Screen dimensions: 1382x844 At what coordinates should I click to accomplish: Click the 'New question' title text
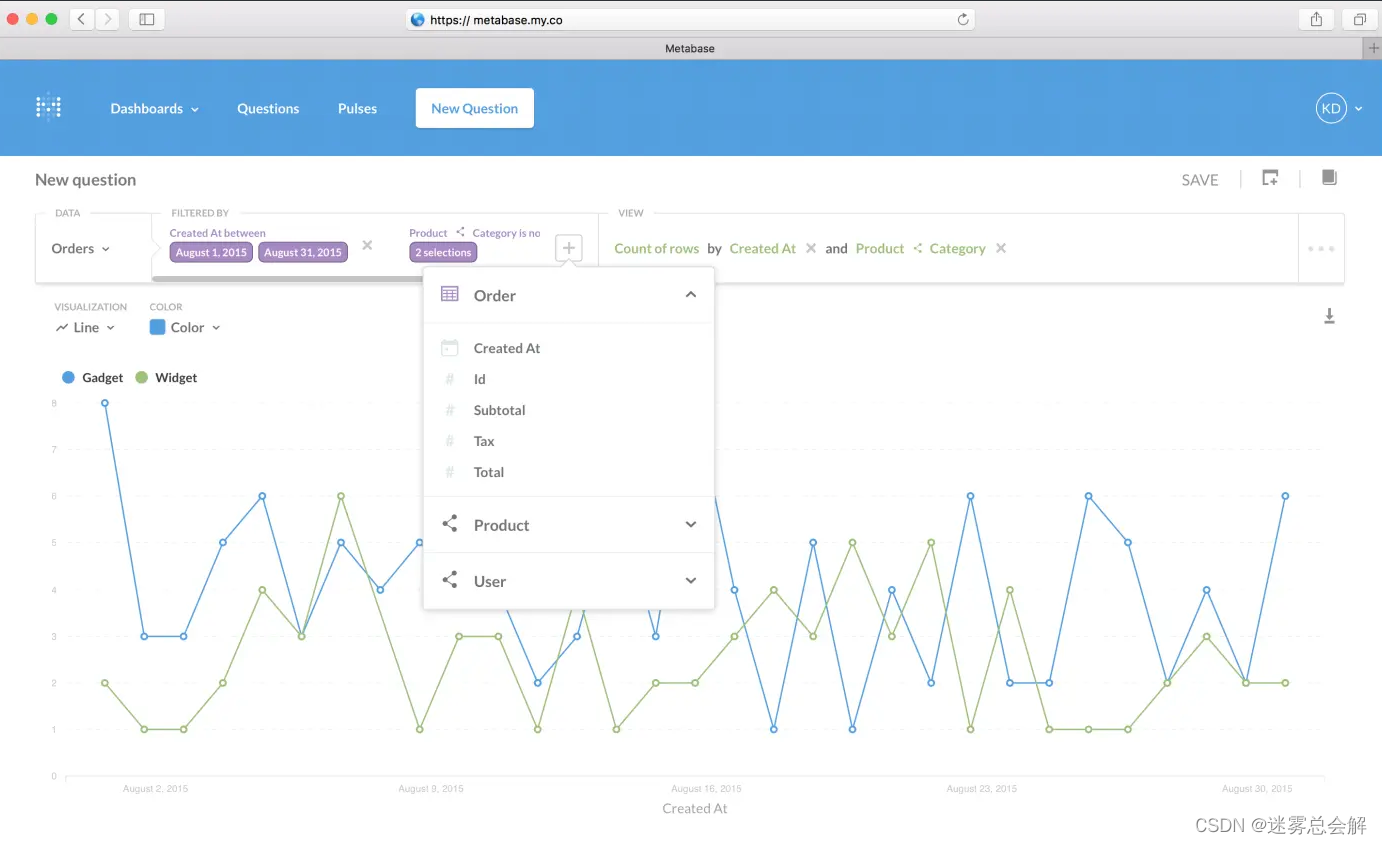[x=85, y=180]
